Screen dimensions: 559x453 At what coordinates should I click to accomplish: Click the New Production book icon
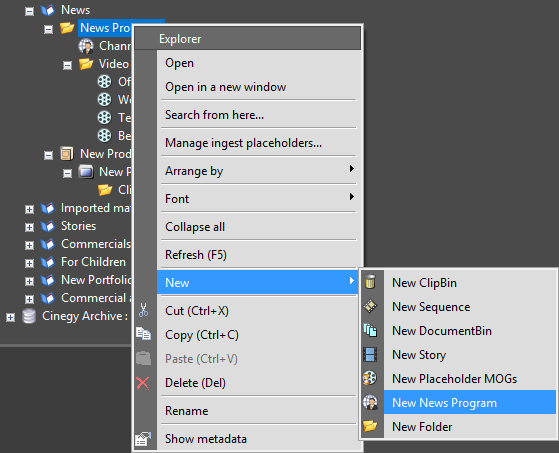click(x=67, y=154)
